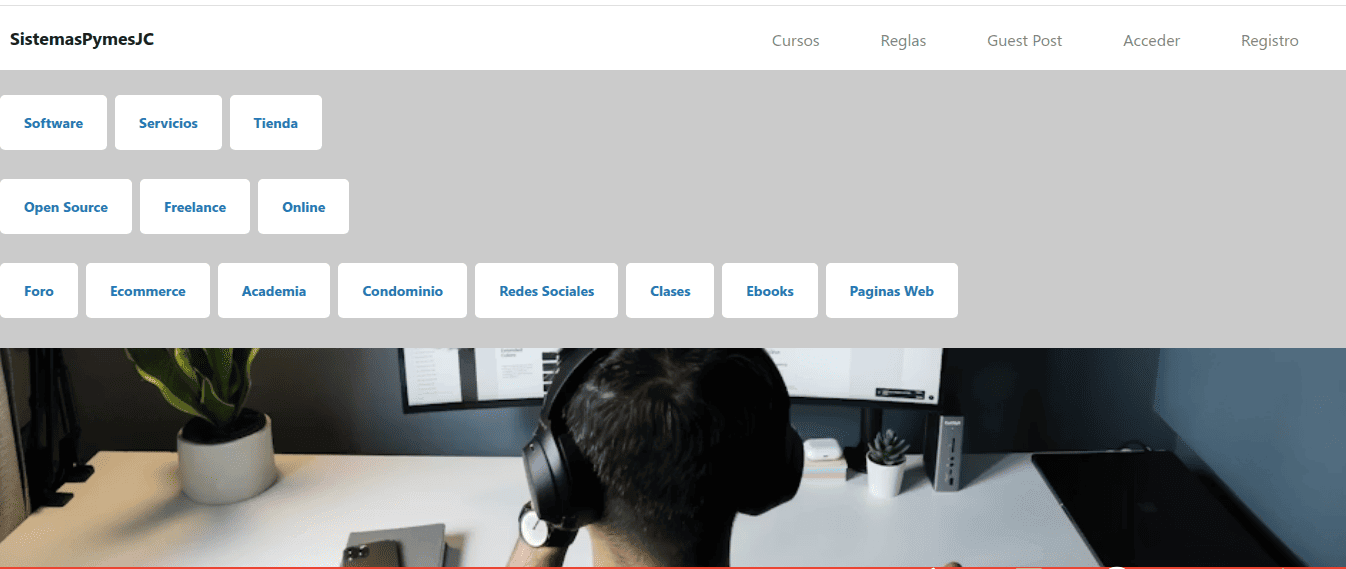Open the Freelance category

pyautogui.click(x=195, y=207)
